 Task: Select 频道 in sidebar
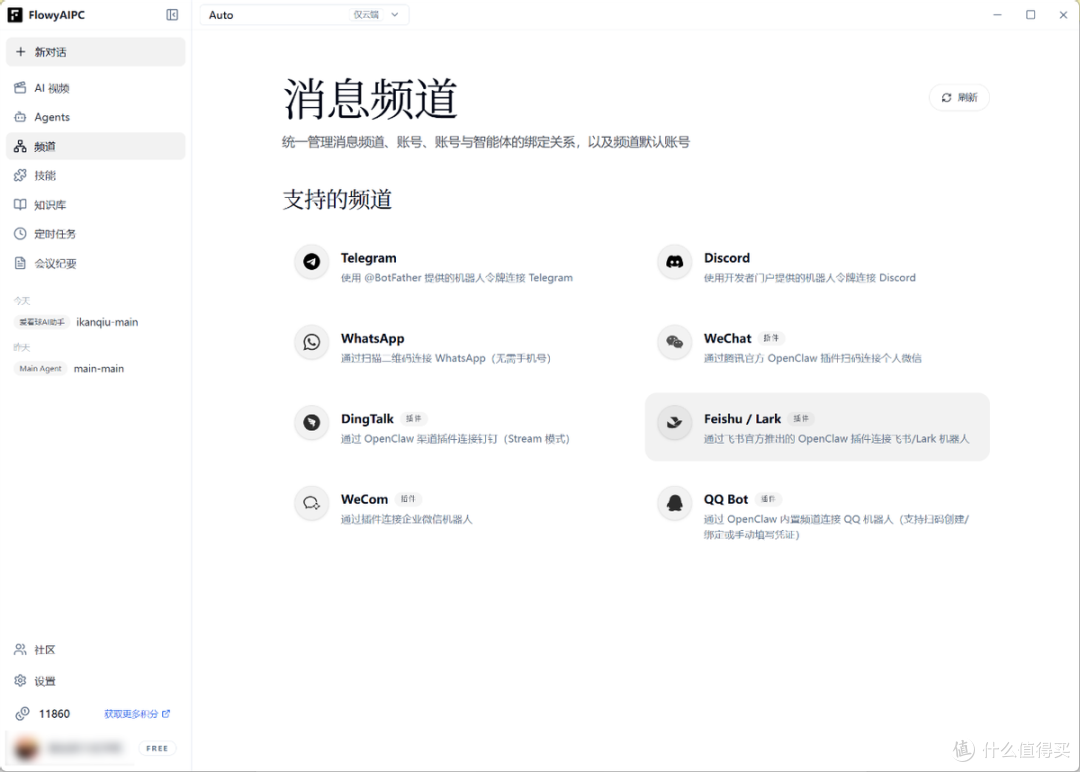coord(96,146)
